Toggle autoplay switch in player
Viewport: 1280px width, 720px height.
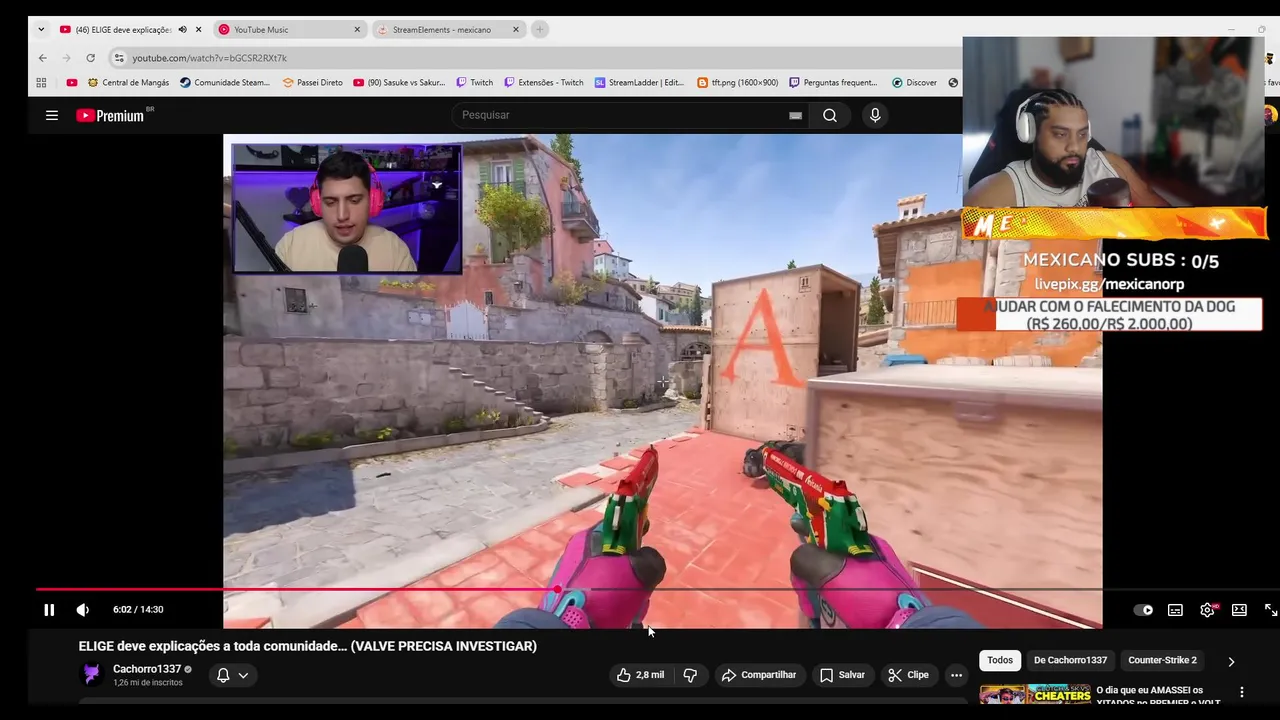[1143, 610]
